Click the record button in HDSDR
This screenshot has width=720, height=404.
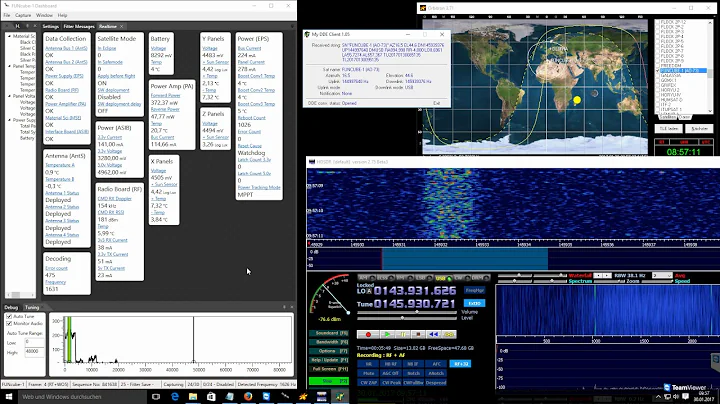368,335
